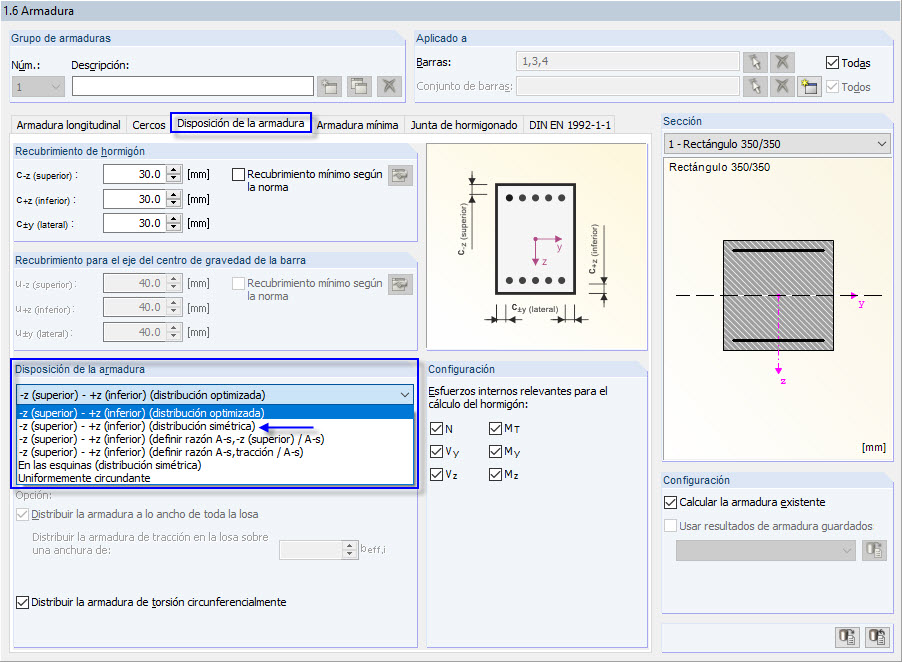Select distribución optimizada option in list
The height and width of the screenshot is (662, 902).
pos(215,413)
